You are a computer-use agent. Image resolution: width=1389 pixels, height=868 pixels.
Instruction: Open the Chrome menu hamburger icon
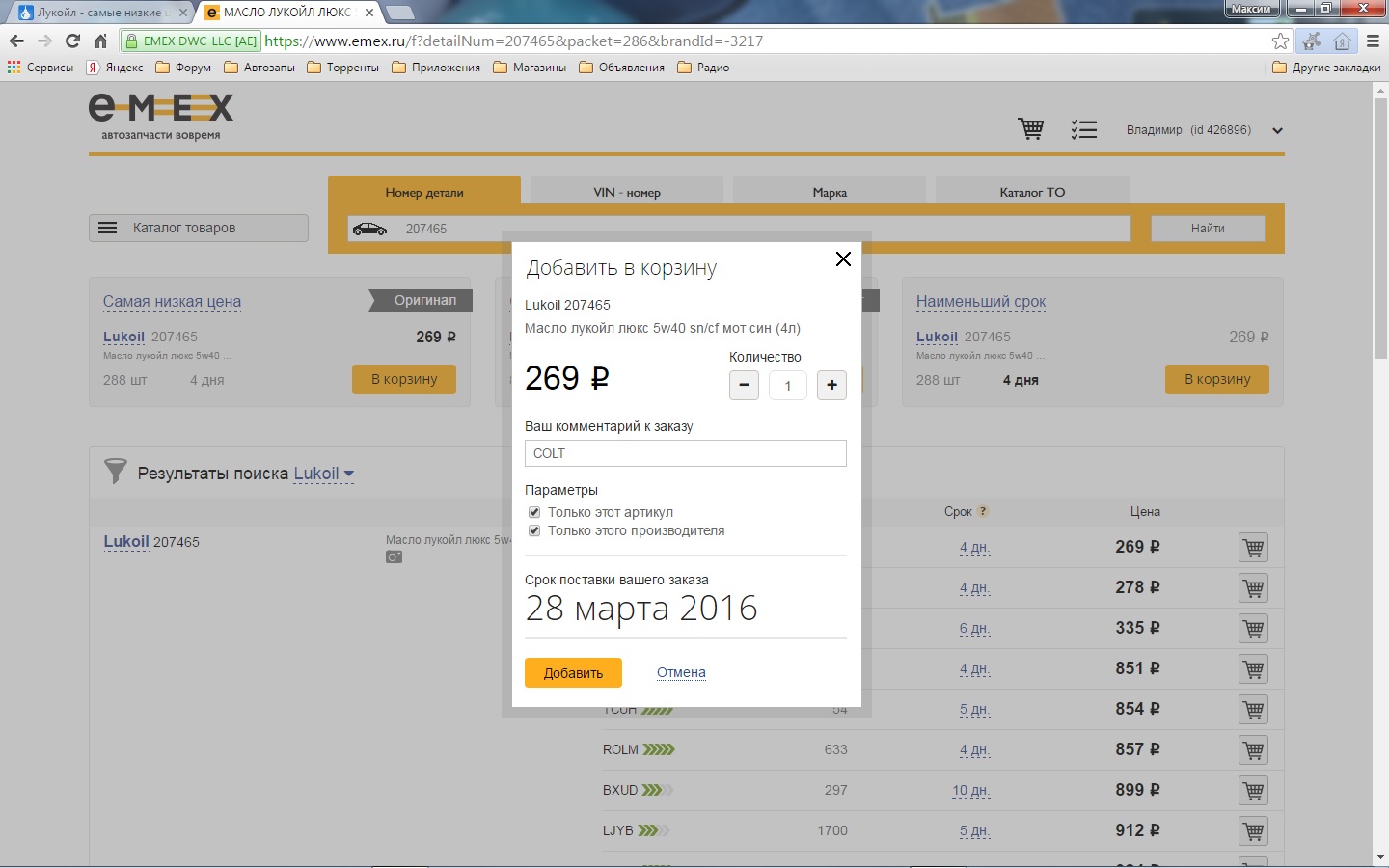click(1373, 41)
